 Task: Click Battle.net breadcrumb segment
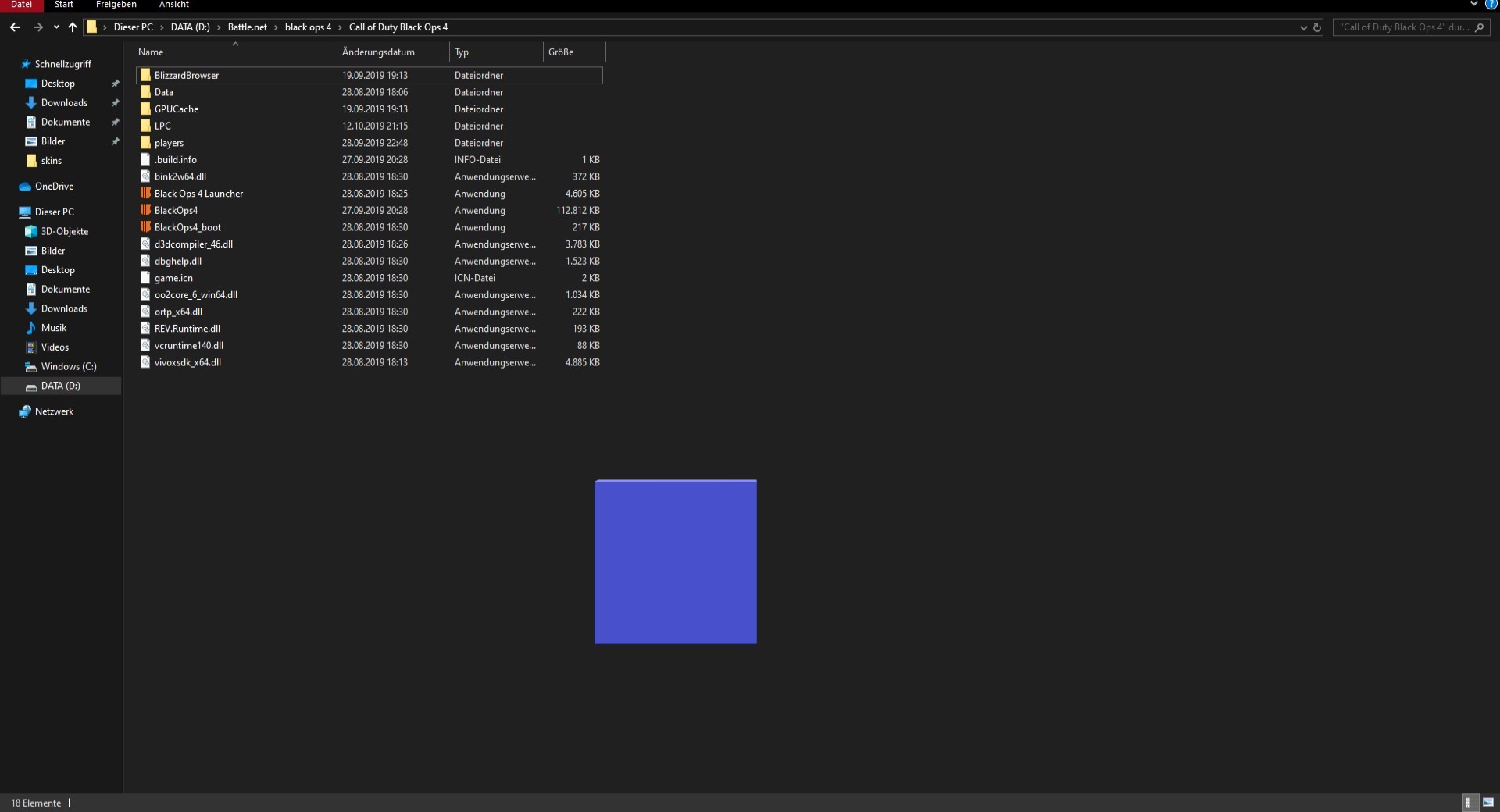248,27
